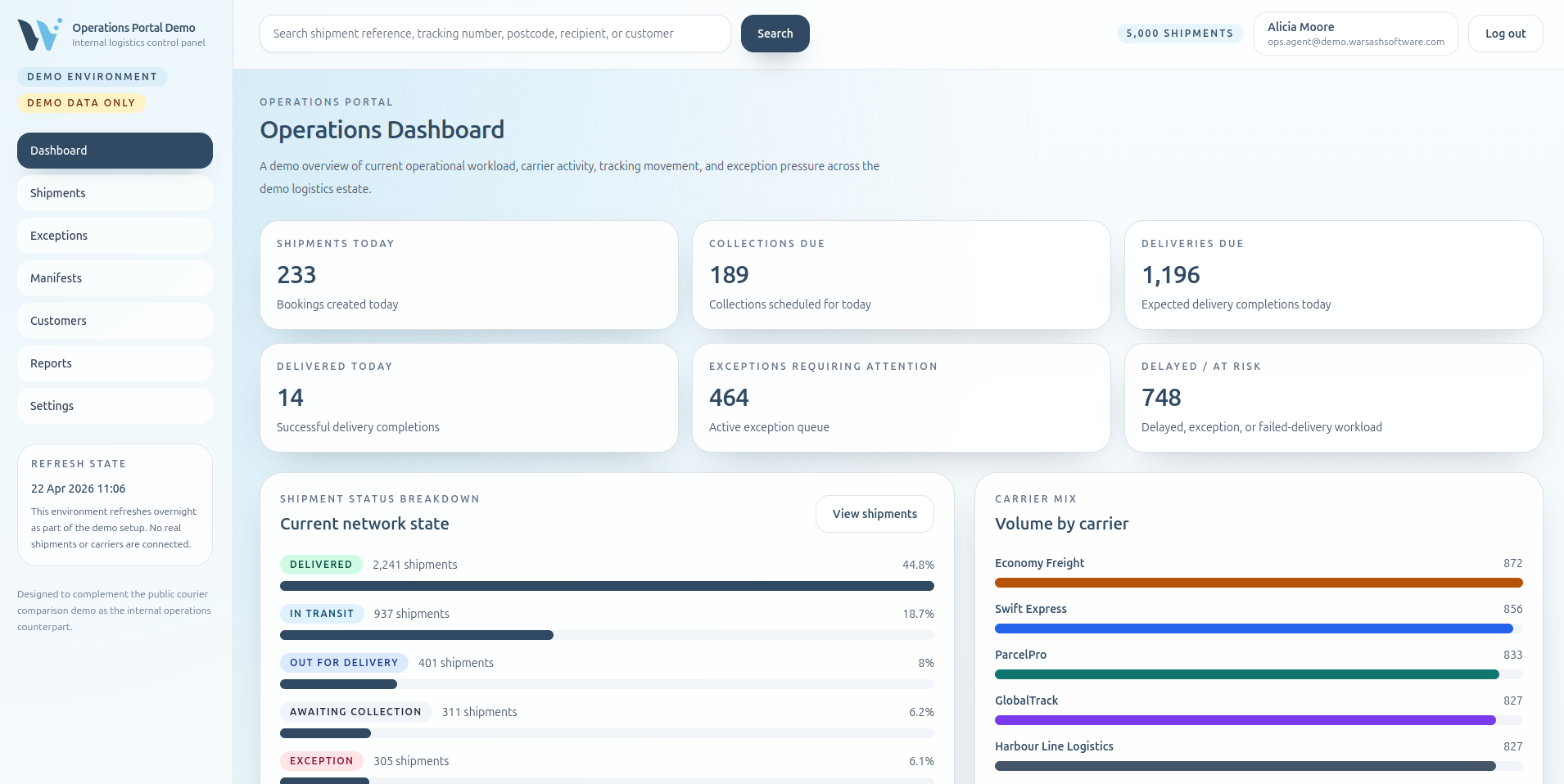Open Settings from the sidebar
This screenshot has width=1564, height=784.
click(115, 406)
